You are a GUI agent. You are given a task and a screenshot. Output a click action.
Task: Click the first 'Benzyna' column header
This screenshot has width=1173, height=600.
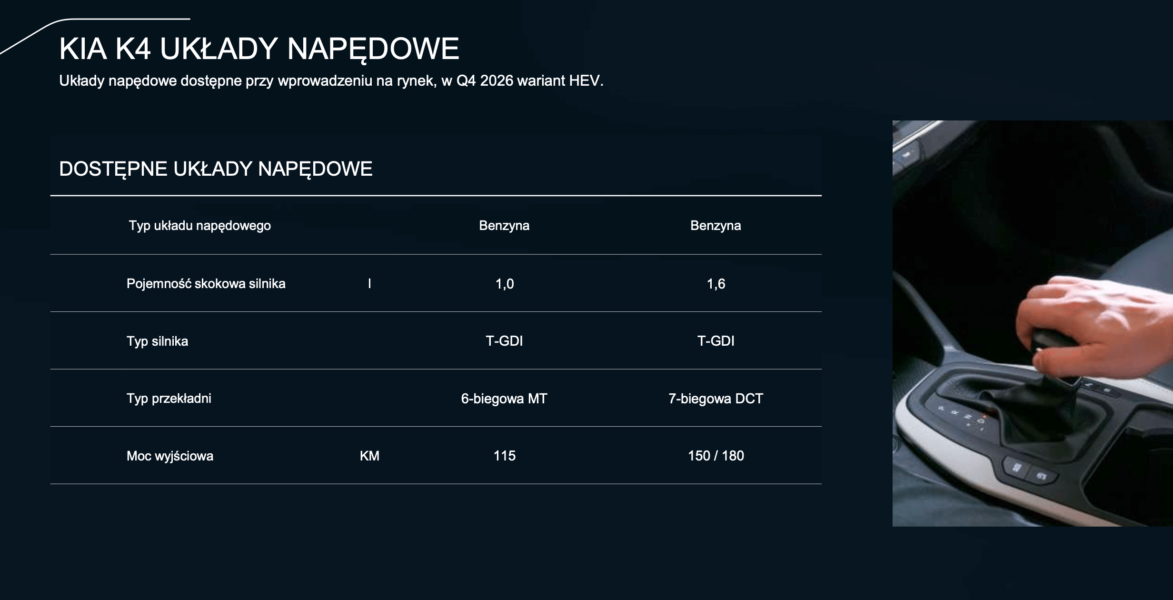click(504, 226)
